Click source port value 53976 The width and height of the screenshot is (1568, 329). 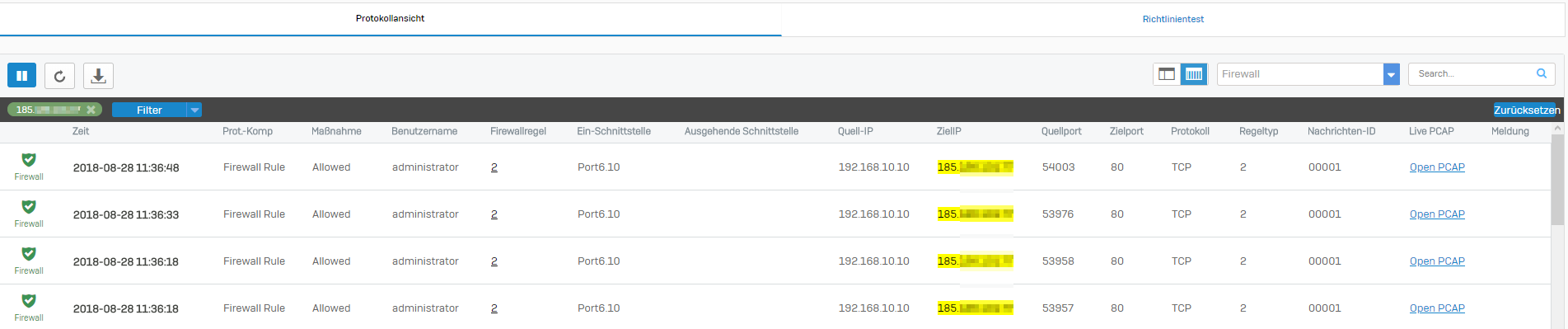tap(1058, 214)
